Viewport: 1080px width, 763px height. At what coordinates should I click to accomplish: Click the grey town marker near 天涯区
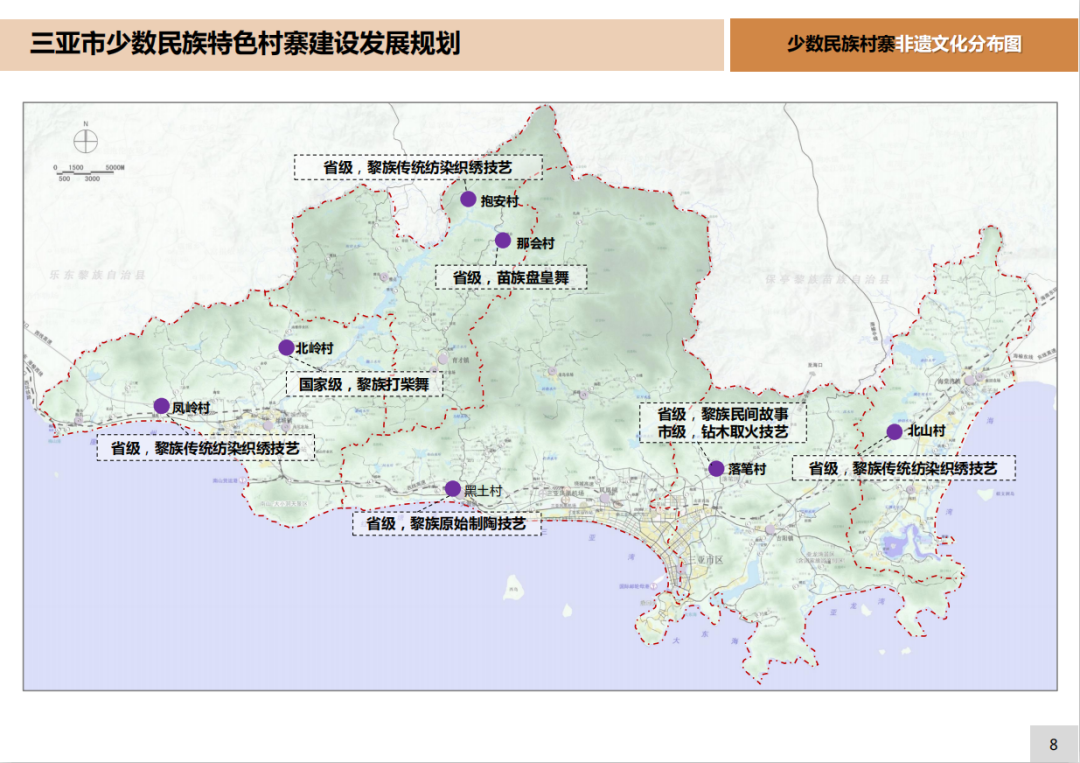point(605,498)
